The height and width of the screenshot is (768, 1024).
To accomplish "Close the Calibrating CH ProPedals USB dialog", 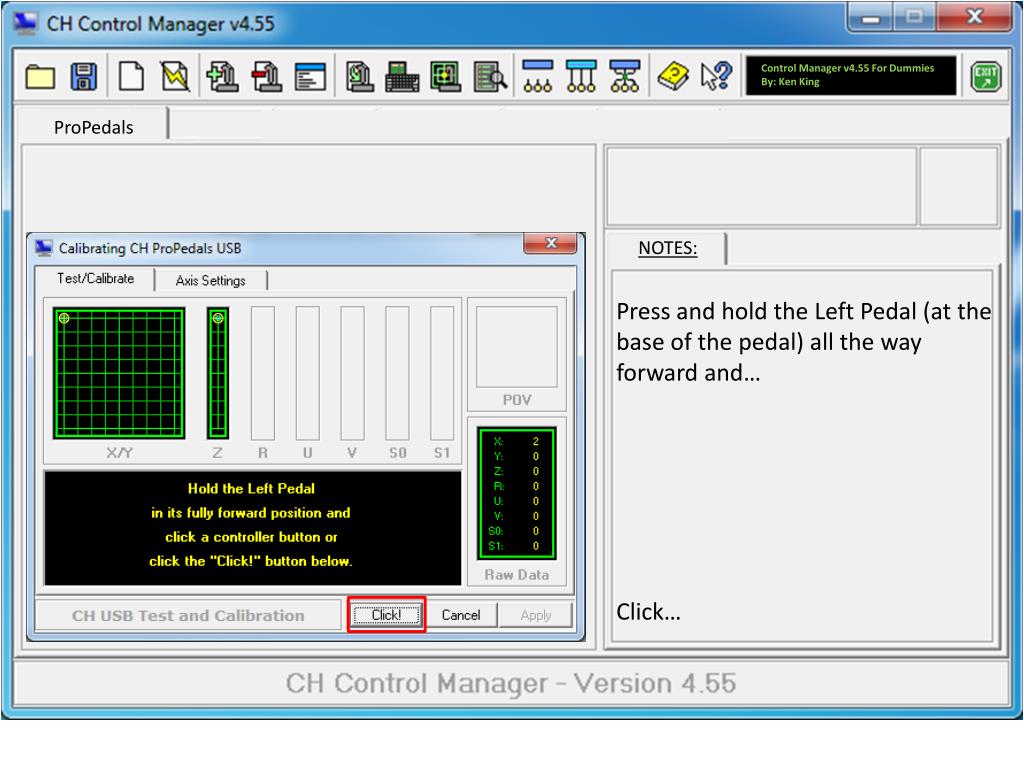I will (x=551, y=243).
